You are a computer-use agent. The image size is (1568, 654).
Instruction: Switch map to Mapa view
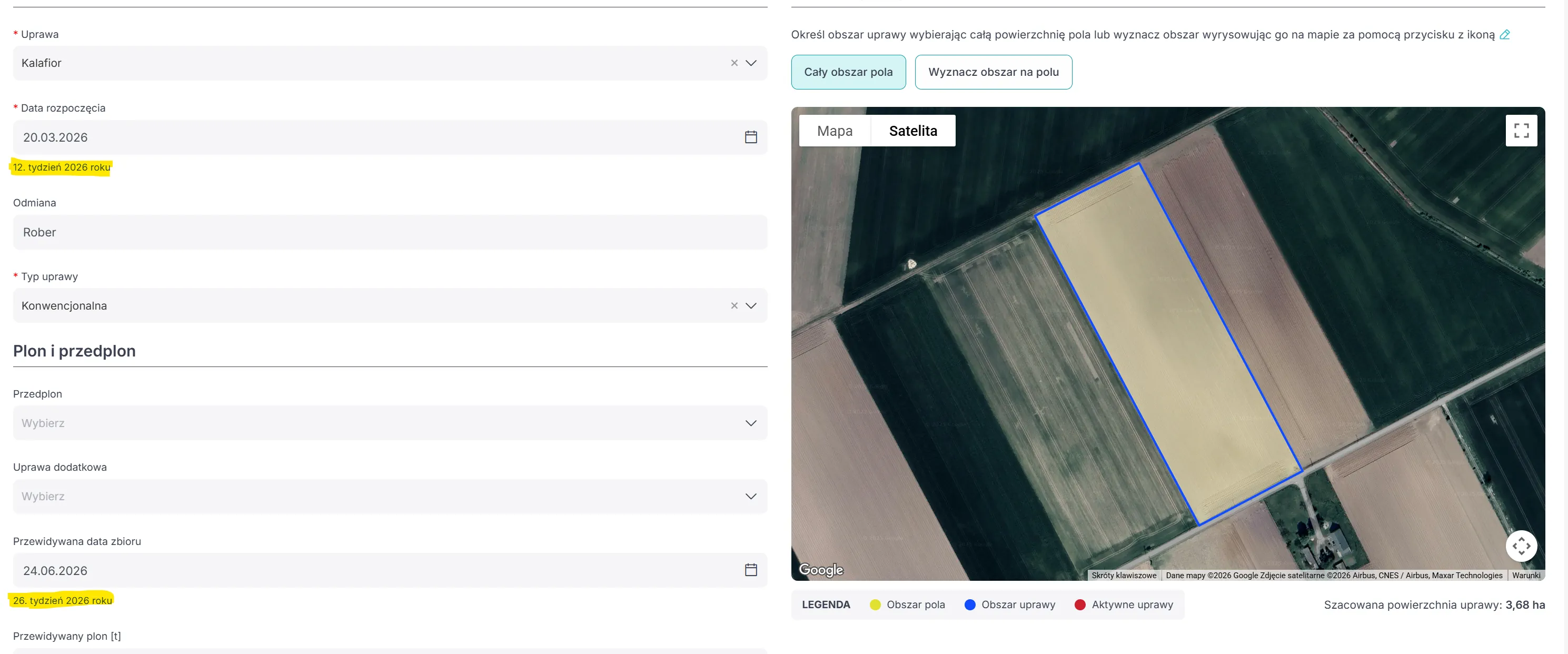point(835,131)
